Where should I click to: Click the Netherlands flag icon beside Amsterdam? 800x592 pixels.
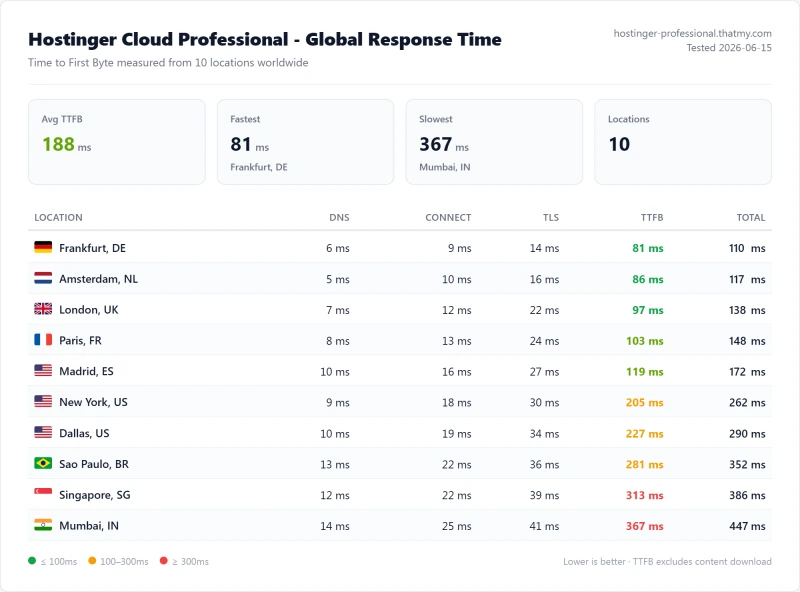click(x=43, y=278)
